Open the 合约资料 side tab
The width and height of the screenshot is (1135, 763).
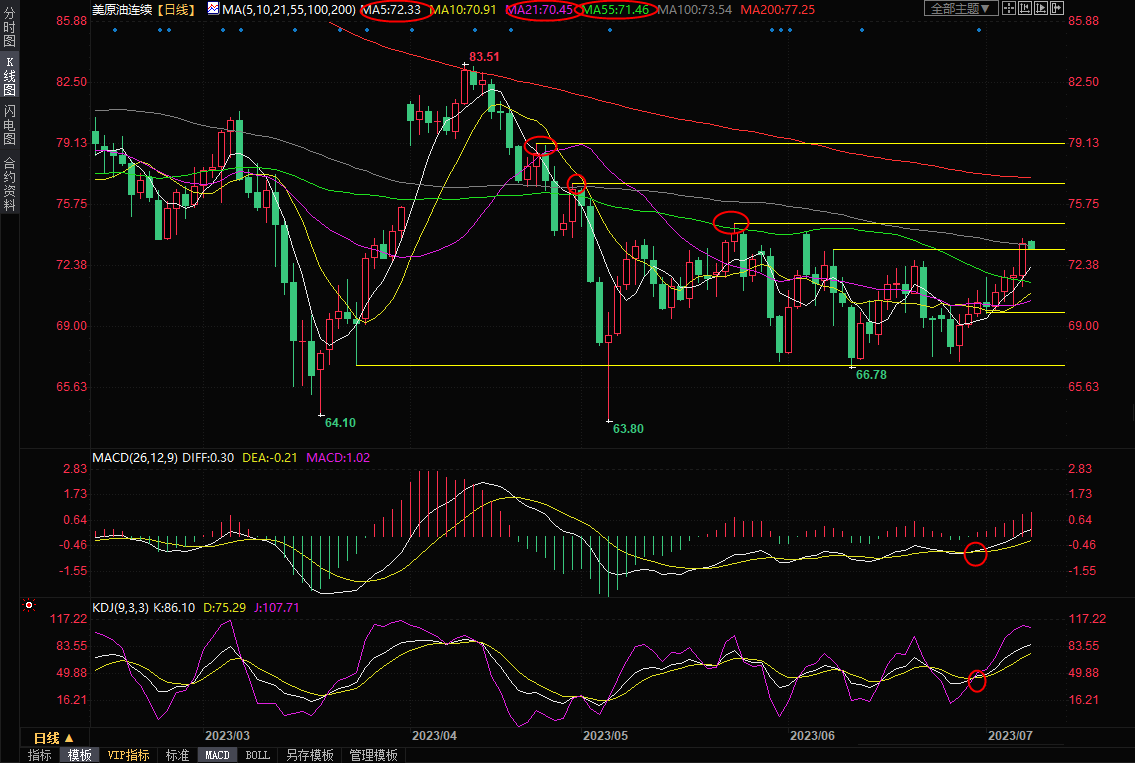point(9,184)
